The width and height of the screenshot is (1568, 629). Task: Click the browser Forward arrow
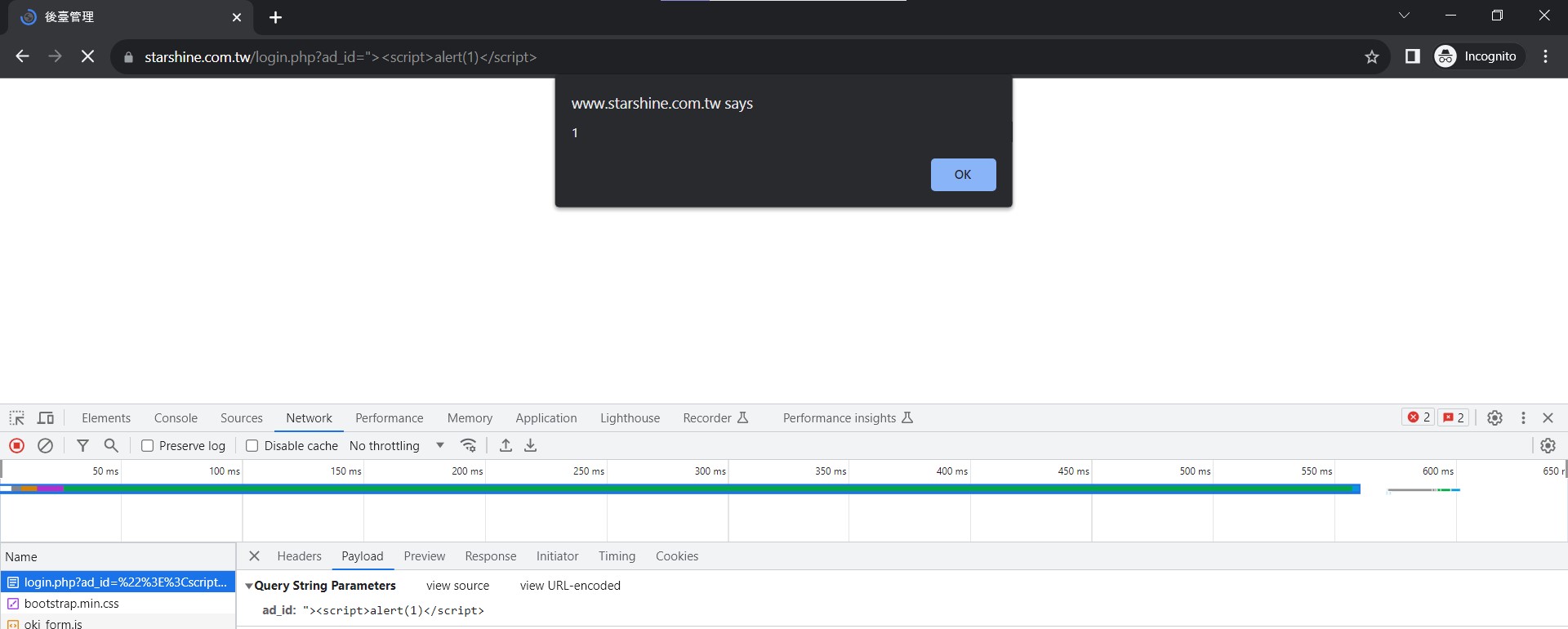click(x=55, y=56)
